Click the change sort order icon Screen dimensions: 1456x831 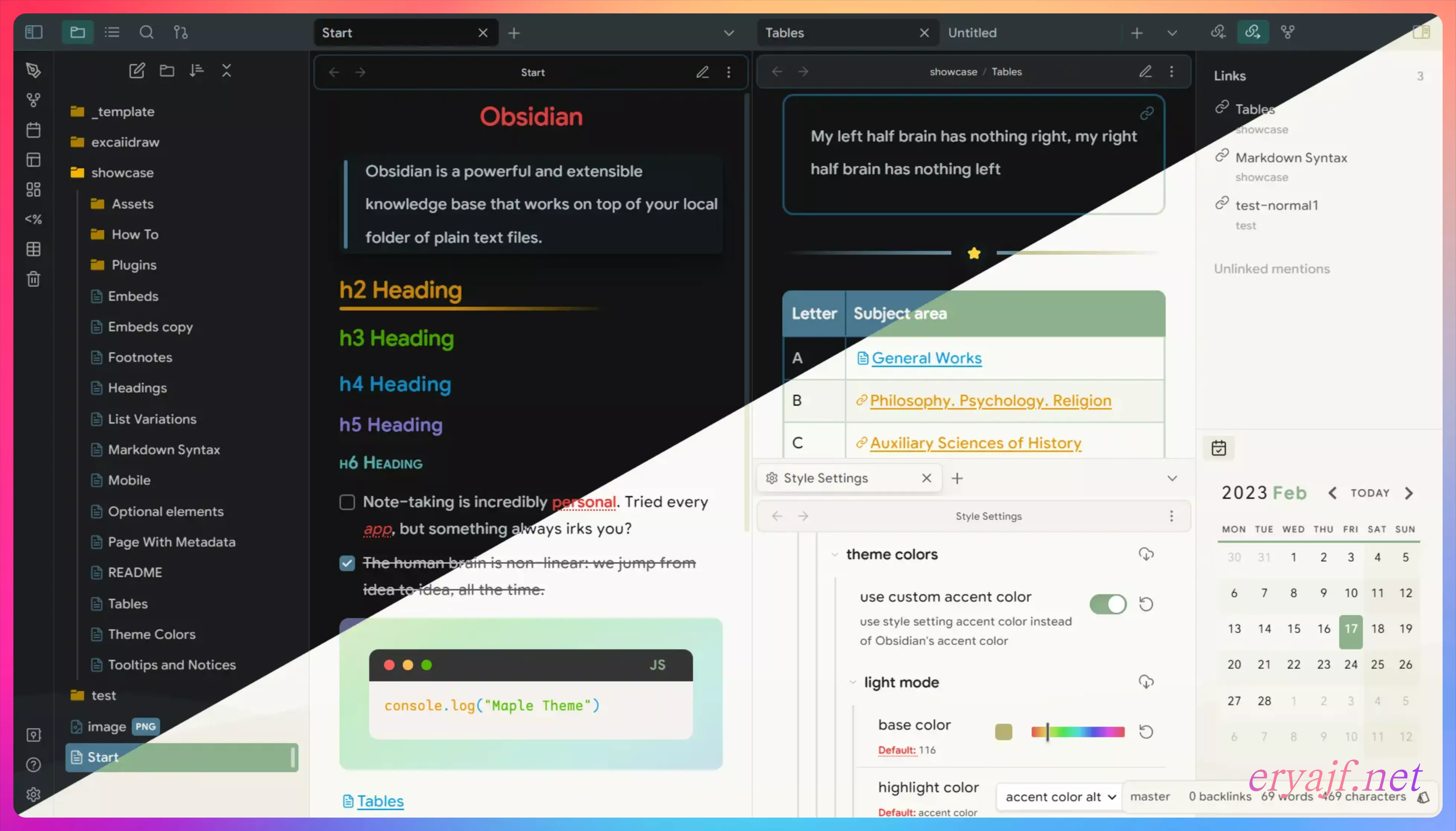pos(197,71)
